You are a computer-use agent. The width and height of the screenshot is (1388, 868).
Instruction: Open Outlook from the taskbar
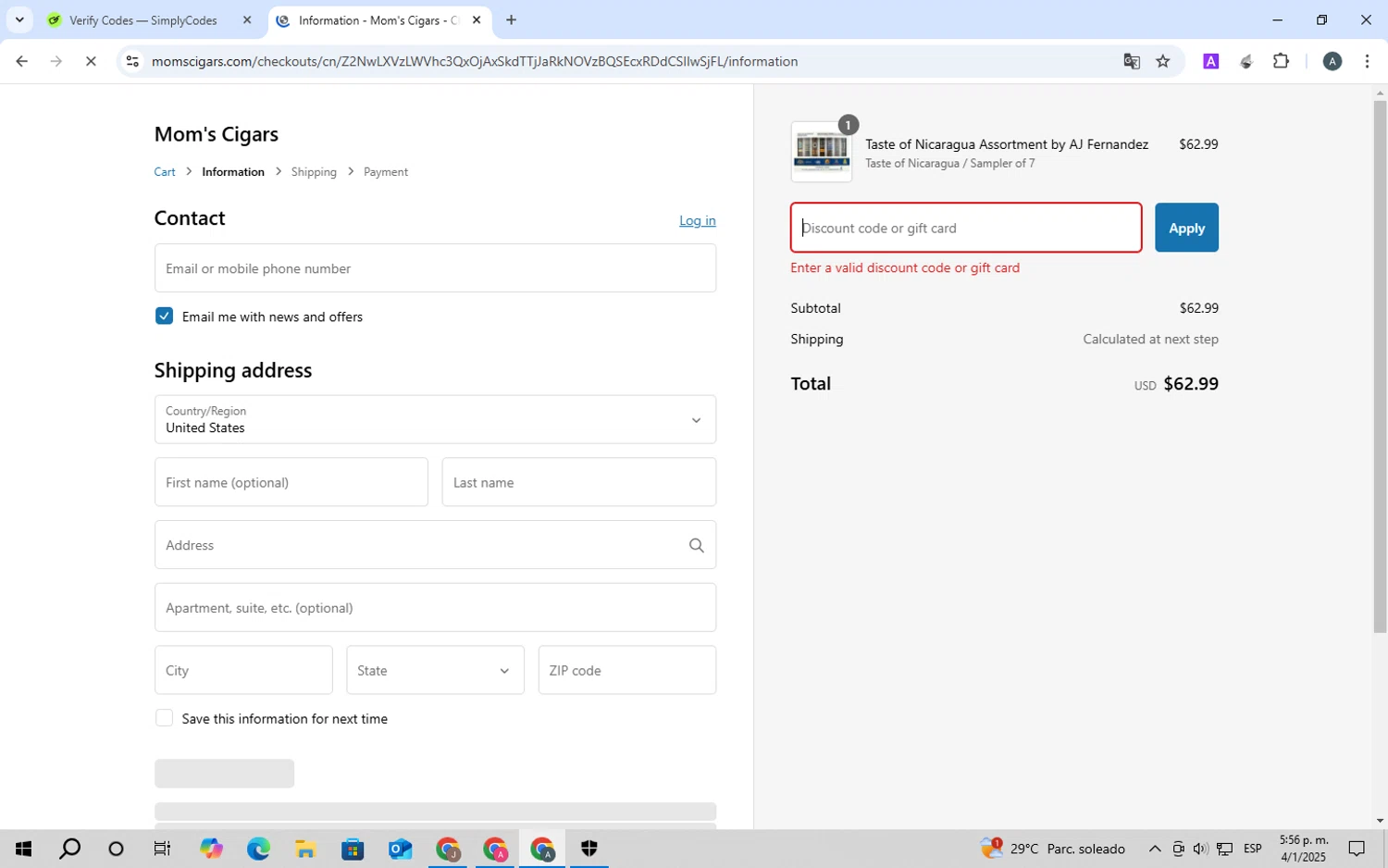pyautogui.click(x=400, y=849)
